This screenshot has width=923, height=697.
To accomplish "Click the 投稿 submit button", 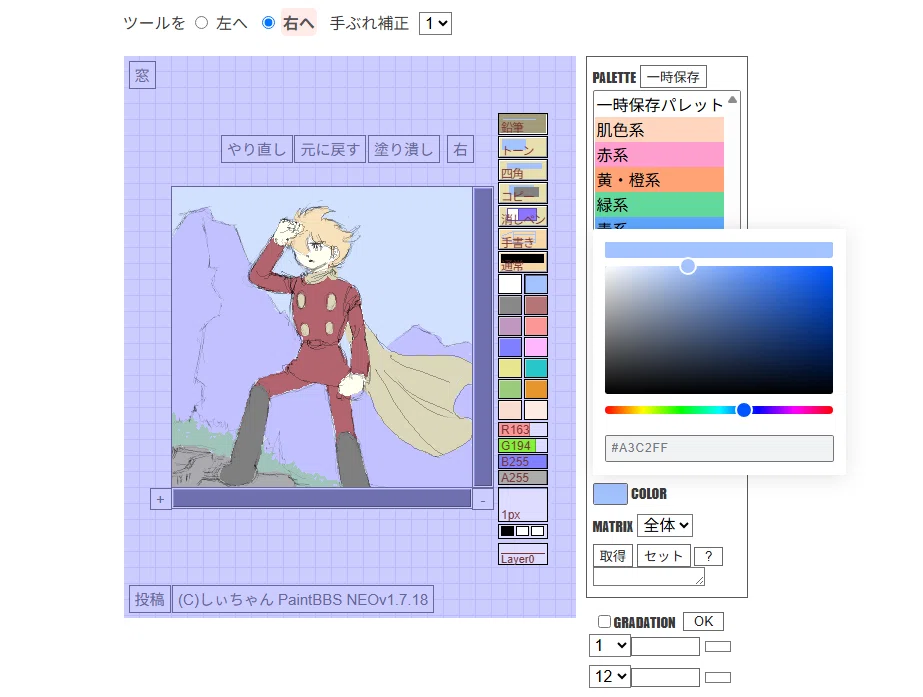I will pos(150,599).
